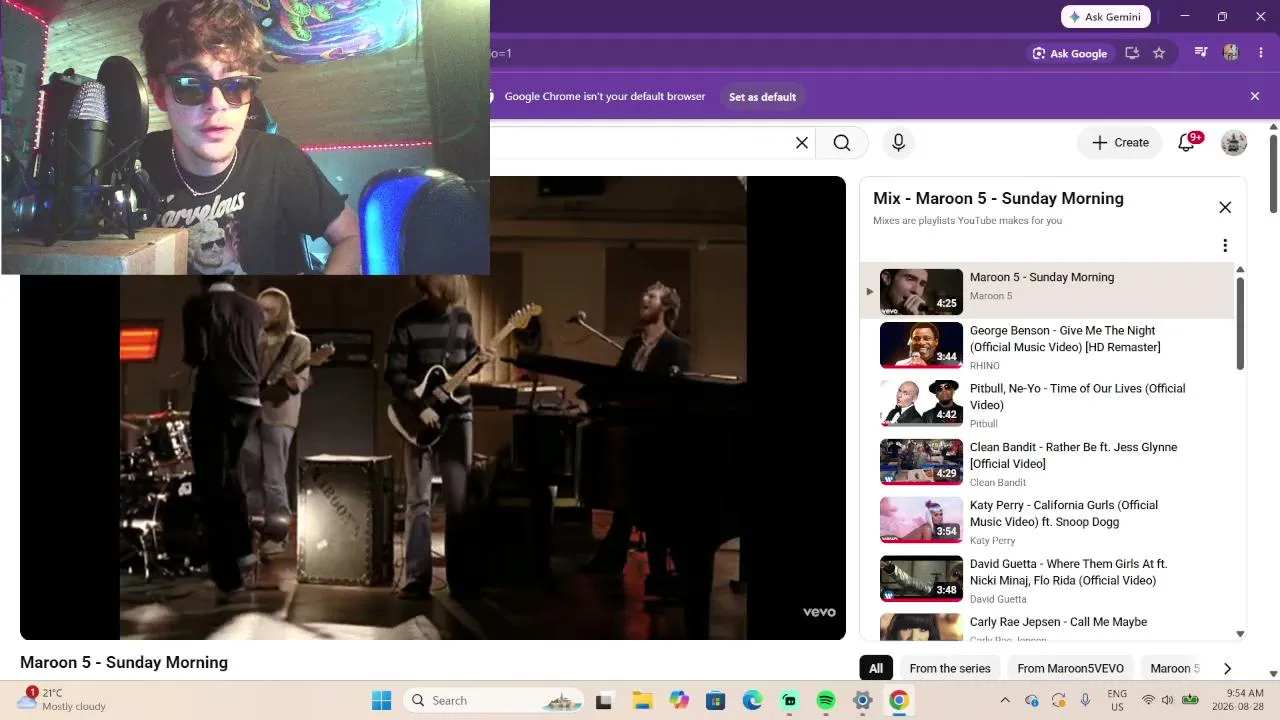
Task: Switch input language via ENG US
Action: pyautogui.click(x=1117, y=700)
